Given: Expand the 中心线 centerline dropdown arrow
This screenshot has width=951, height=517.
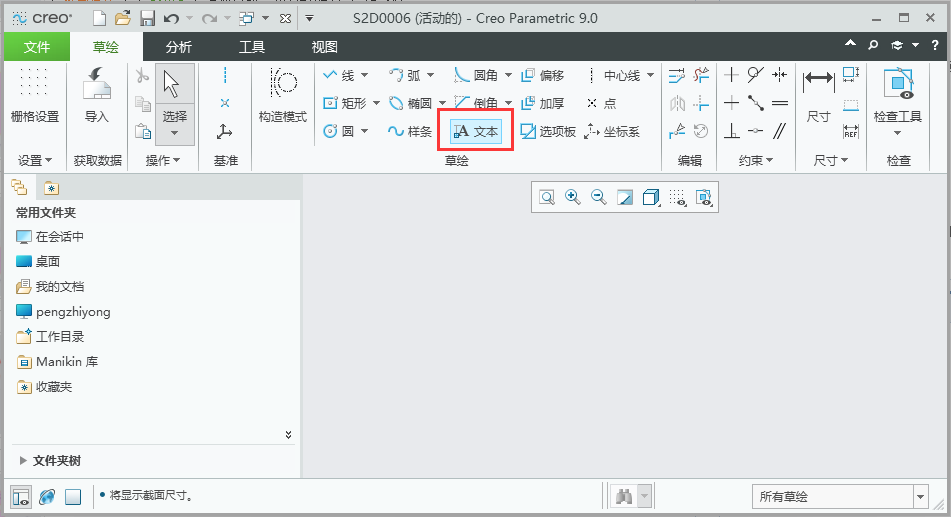Looking at the screenshot, I should point(650,75).
